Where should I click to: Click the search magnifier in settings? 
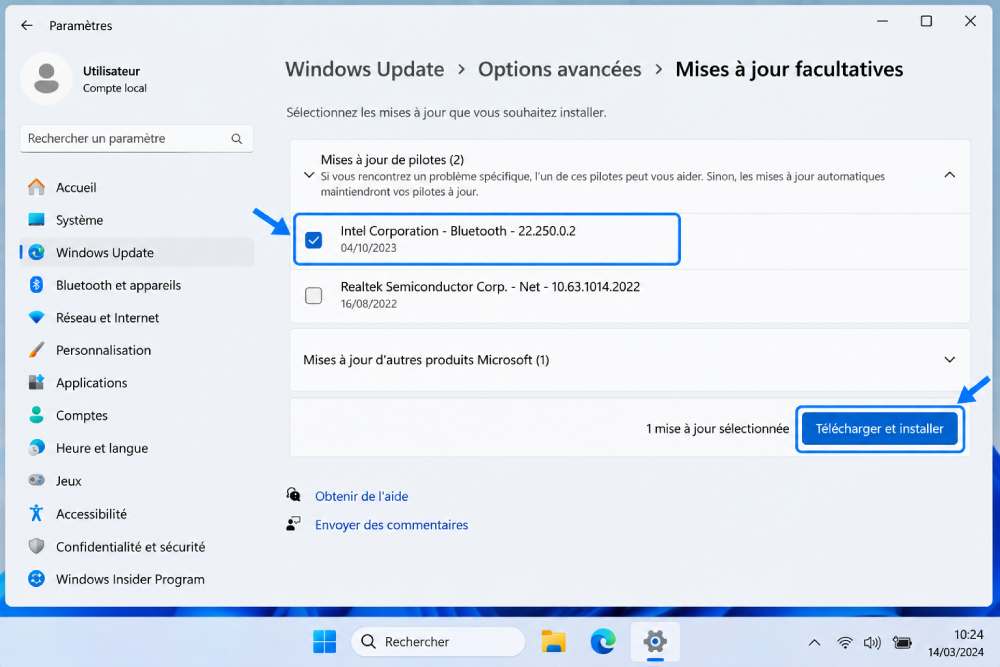click(237, 138)
